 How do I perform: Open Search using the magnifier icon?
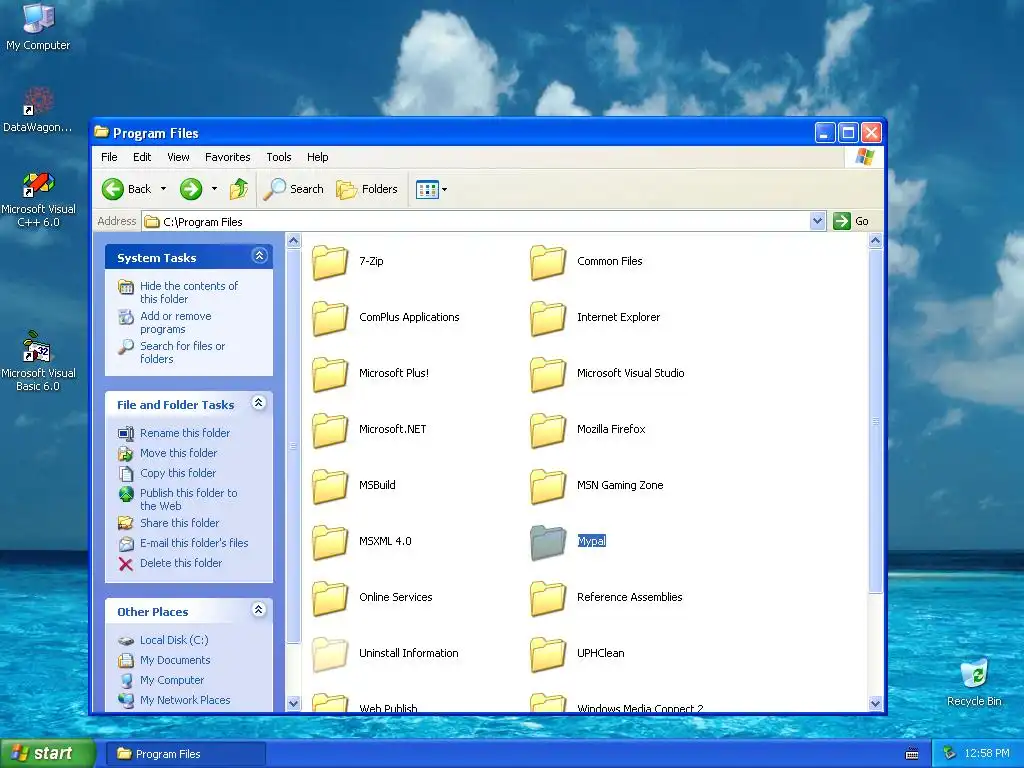coord(275,189)
